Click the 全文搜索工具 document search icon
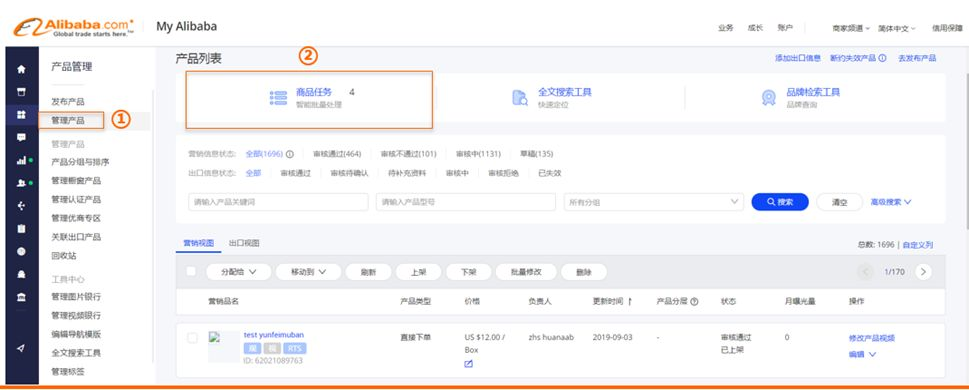 [520, 98]
